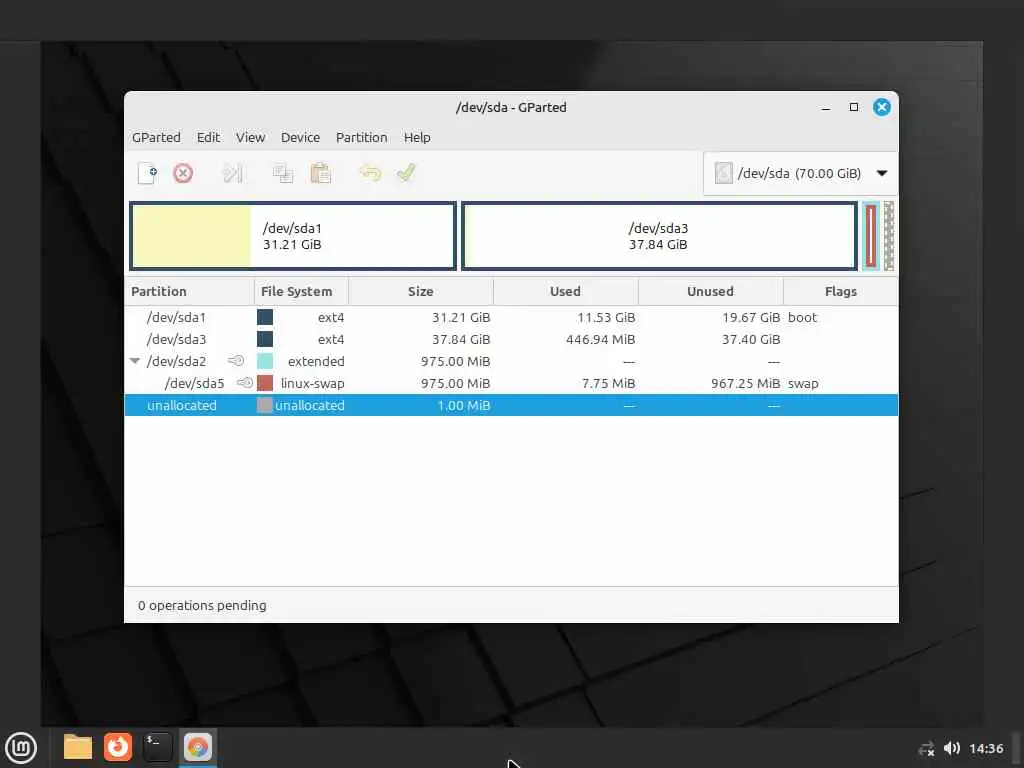Click the swap flag on /dev/sda5

(803, 384)
